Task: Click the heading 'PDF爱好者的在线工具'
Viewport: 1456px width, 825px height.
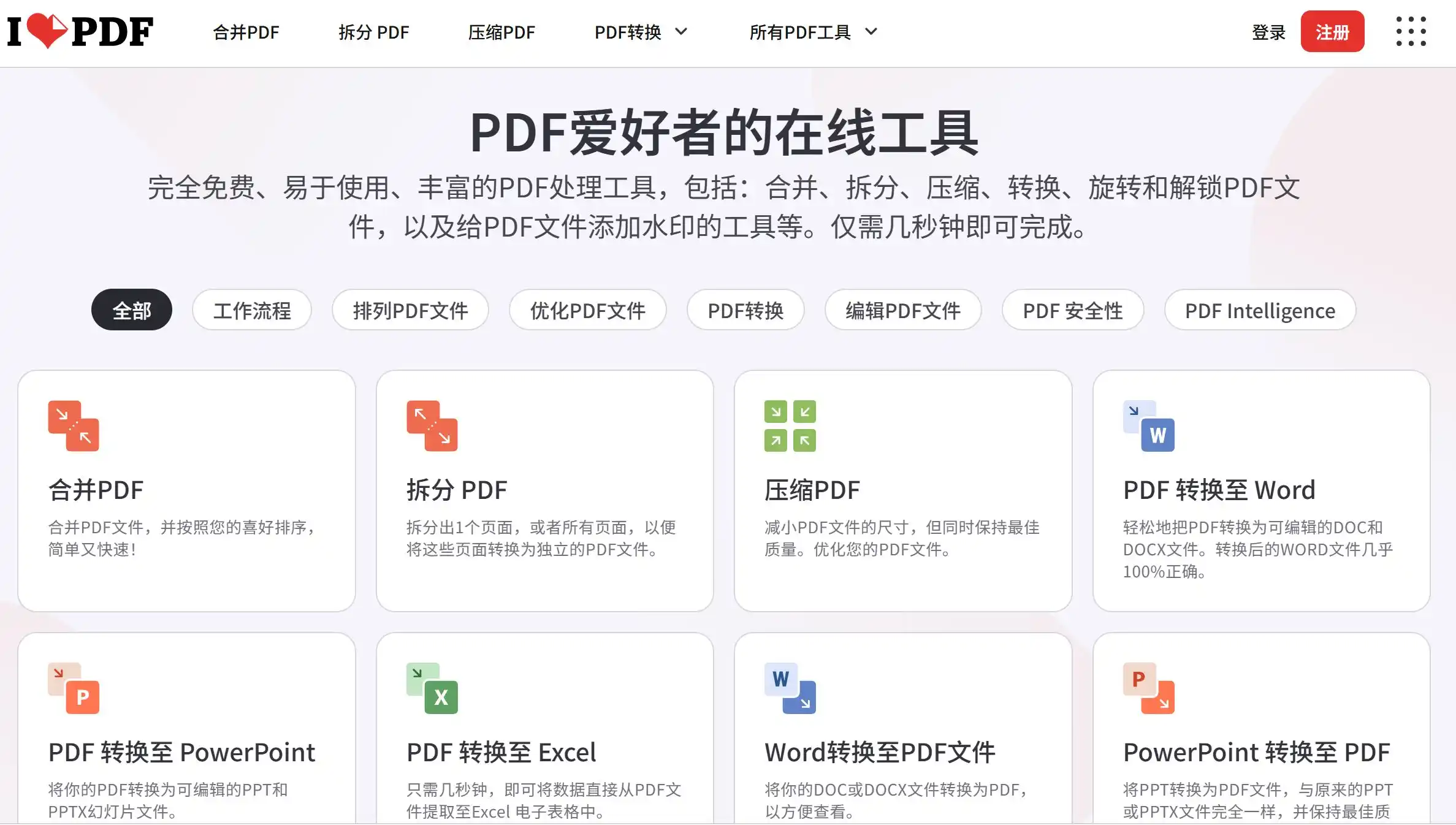Action: tap(724, 132)
